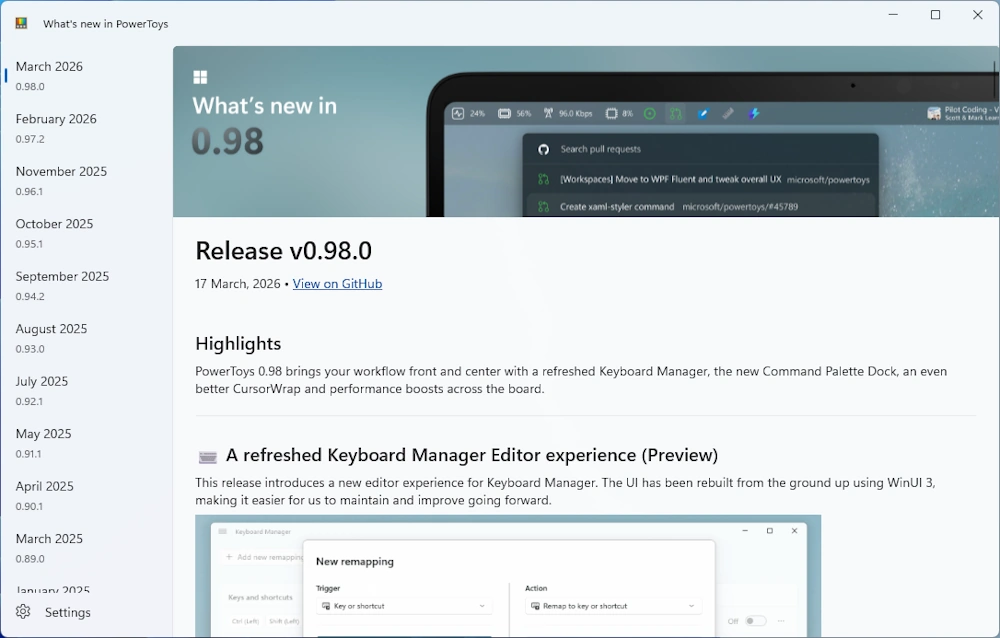
Task: Click the keyboard icon beside Keyboard Manager heading
Action: tap(207, 457)
